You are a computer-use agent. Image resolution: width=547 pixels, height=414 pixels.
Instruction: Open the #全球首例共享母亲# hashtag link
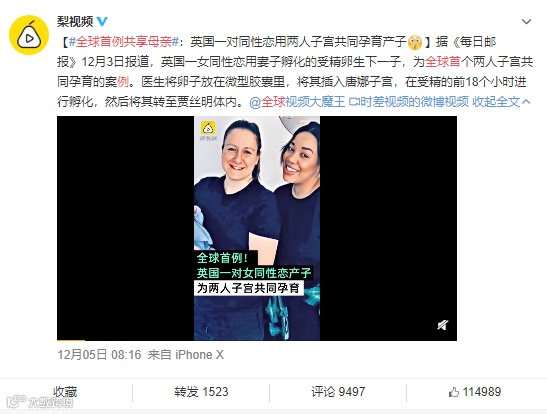pos(124,42)
